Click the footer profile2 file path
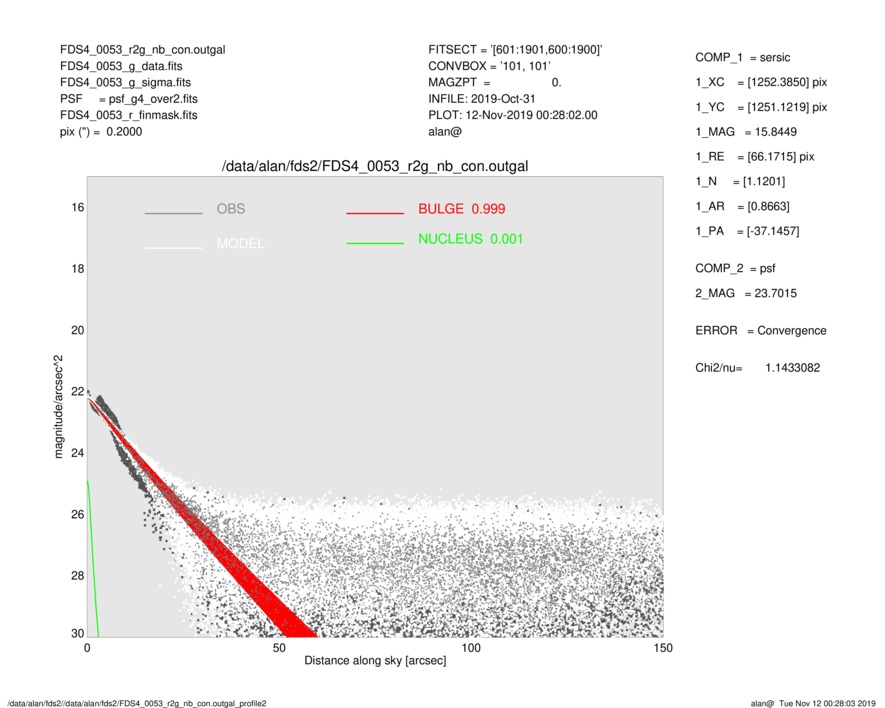This screenshot has width=885, height=708. (x=137, y=703)
